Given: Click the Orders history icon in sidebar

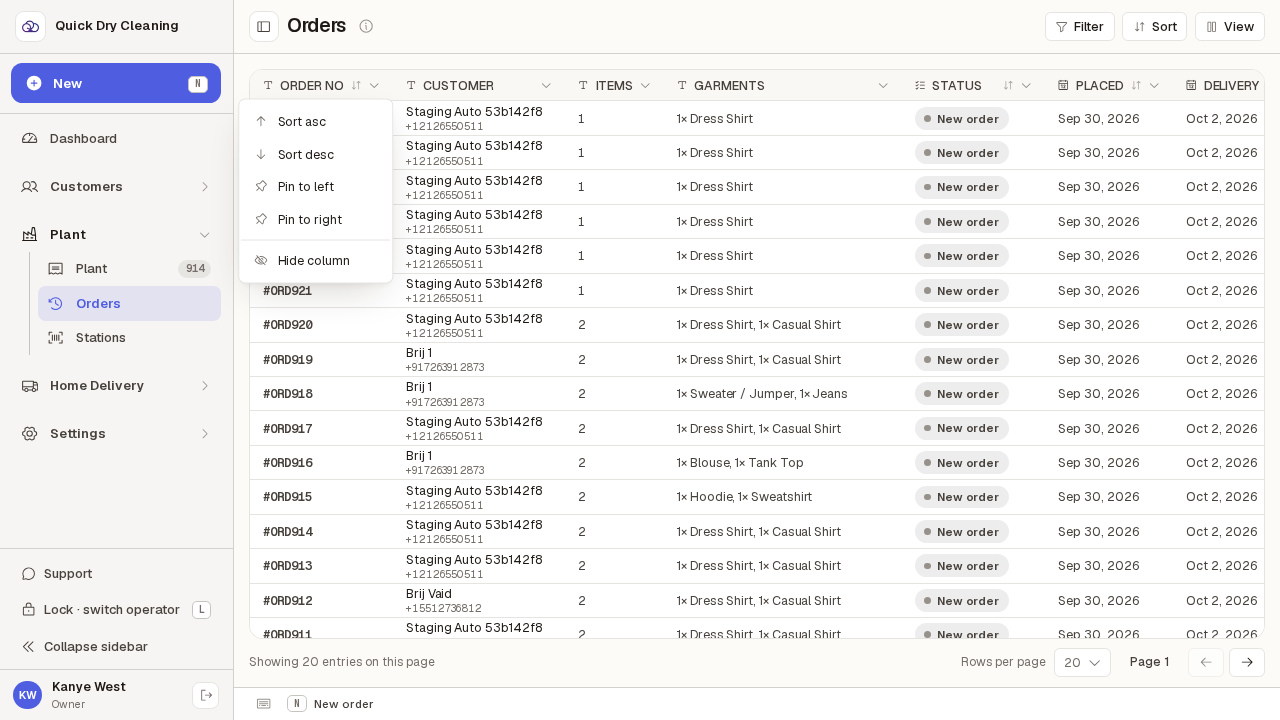Looking at the screenshot, I should (x=56, y=303).
